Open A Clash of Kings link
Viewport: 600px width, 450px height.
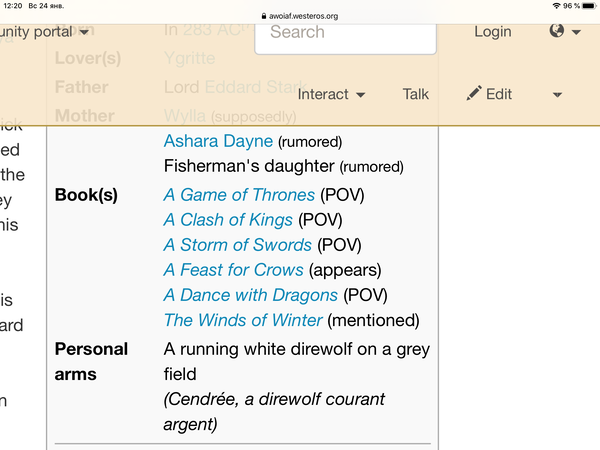(x=228, y=220)
